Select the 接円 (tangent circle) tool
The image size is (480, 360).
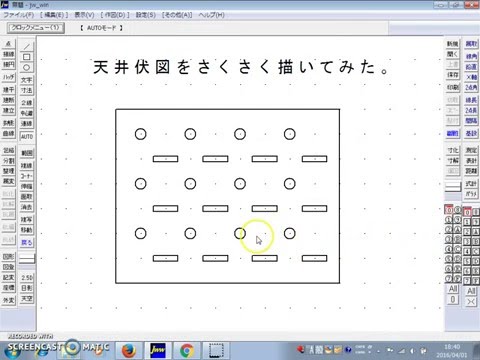tap(9, 64)
